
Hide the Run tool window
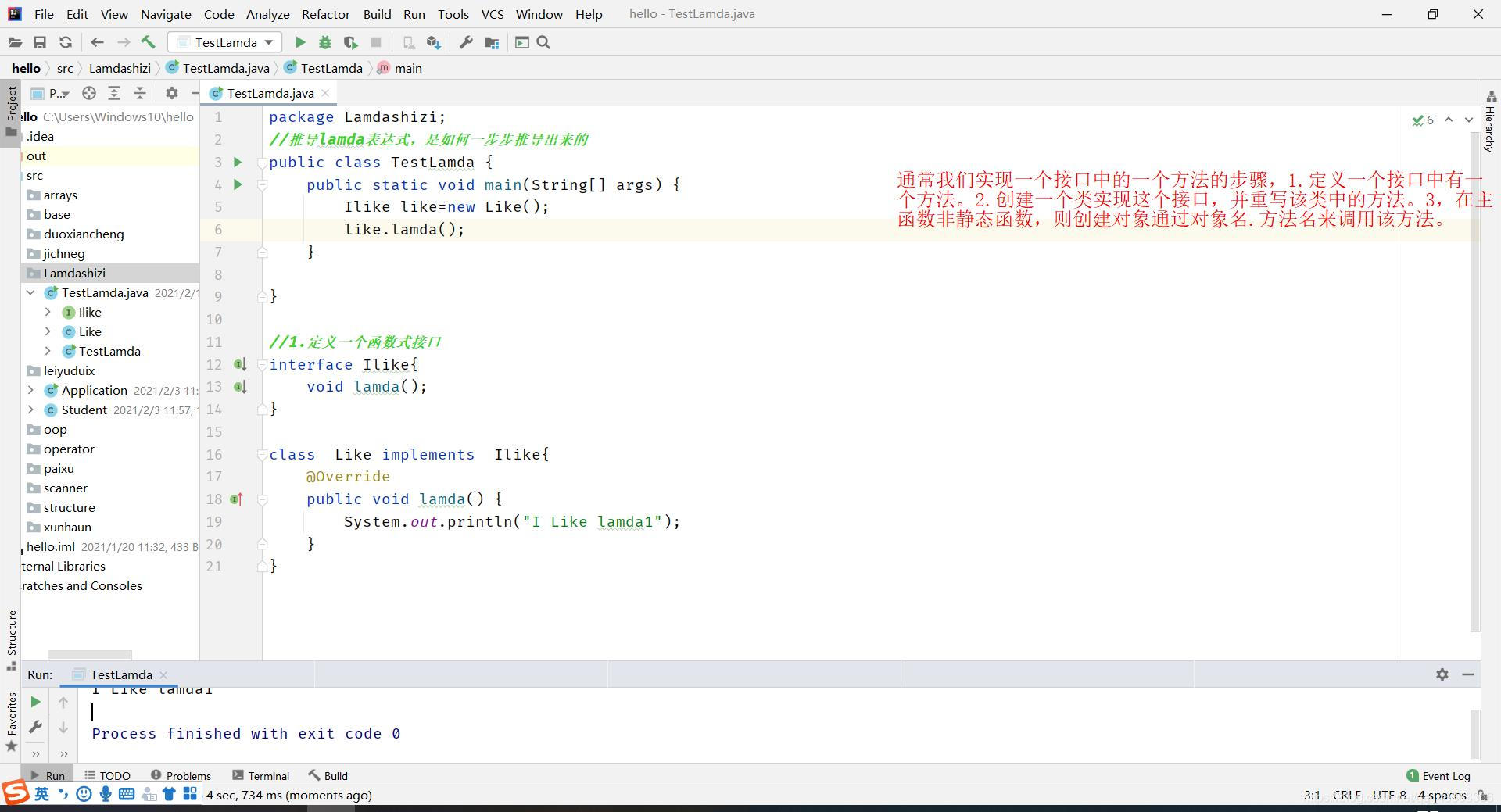coord(1468,674)
